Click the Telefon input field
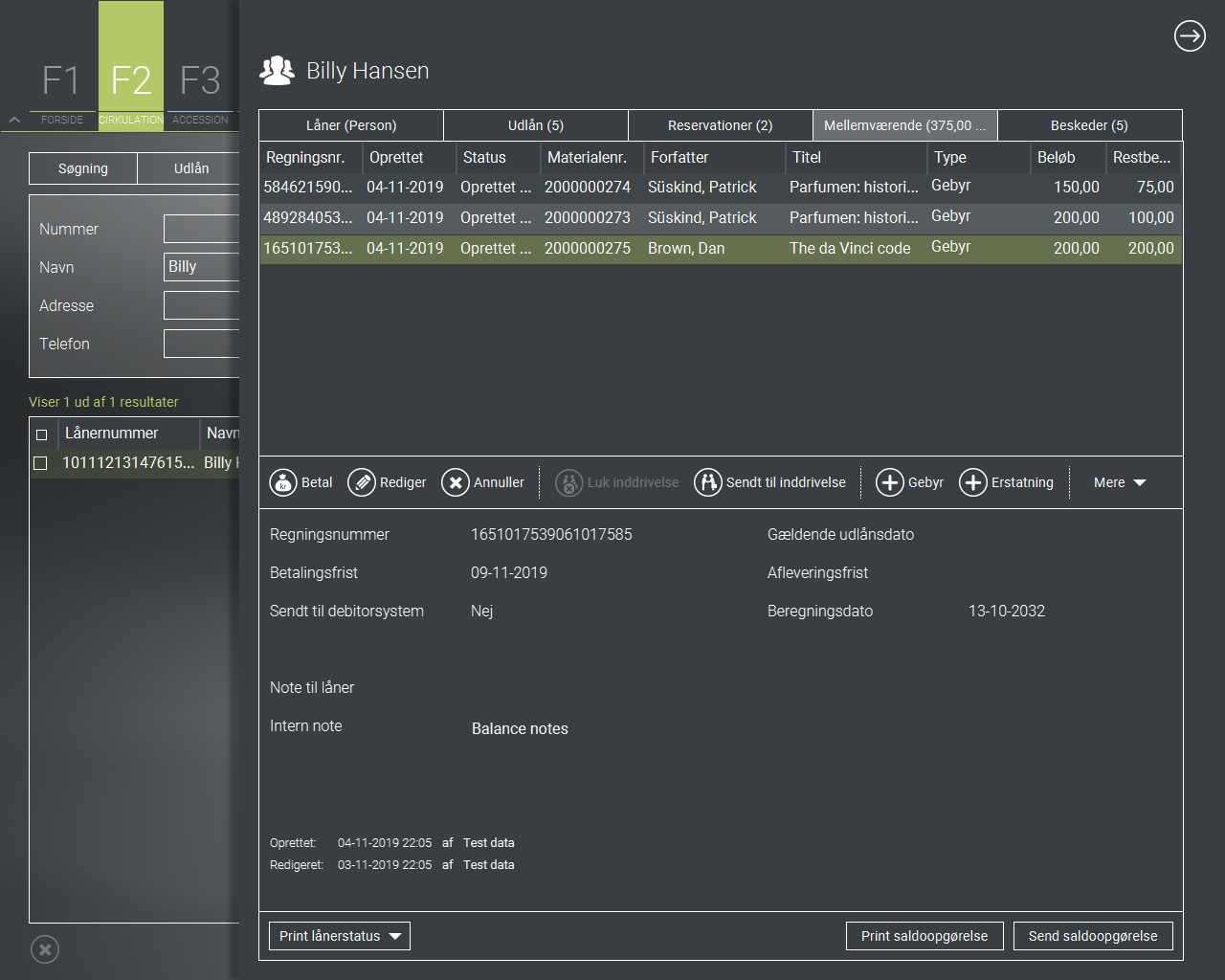This screenshot has width=1225, height=980. pyautogui.click(x=201, y=344)
